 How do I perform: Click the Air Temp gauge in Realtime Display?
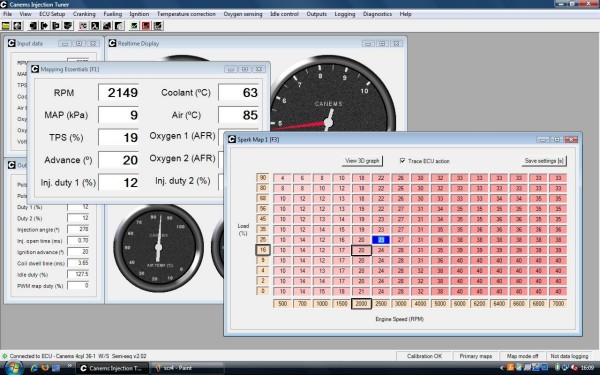[x=158, y=248]
